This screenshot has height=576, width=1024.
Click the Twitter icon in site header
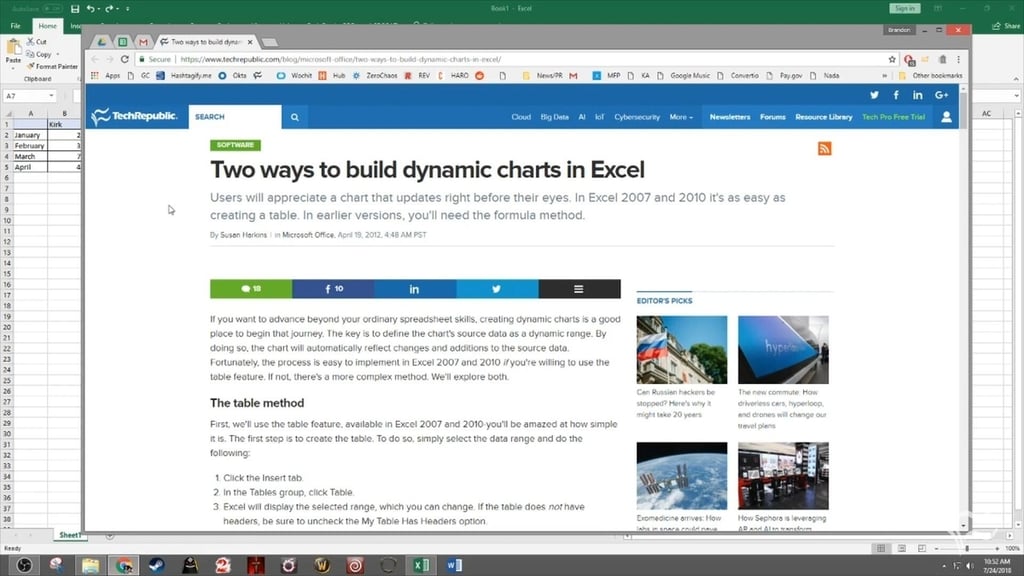874,95
